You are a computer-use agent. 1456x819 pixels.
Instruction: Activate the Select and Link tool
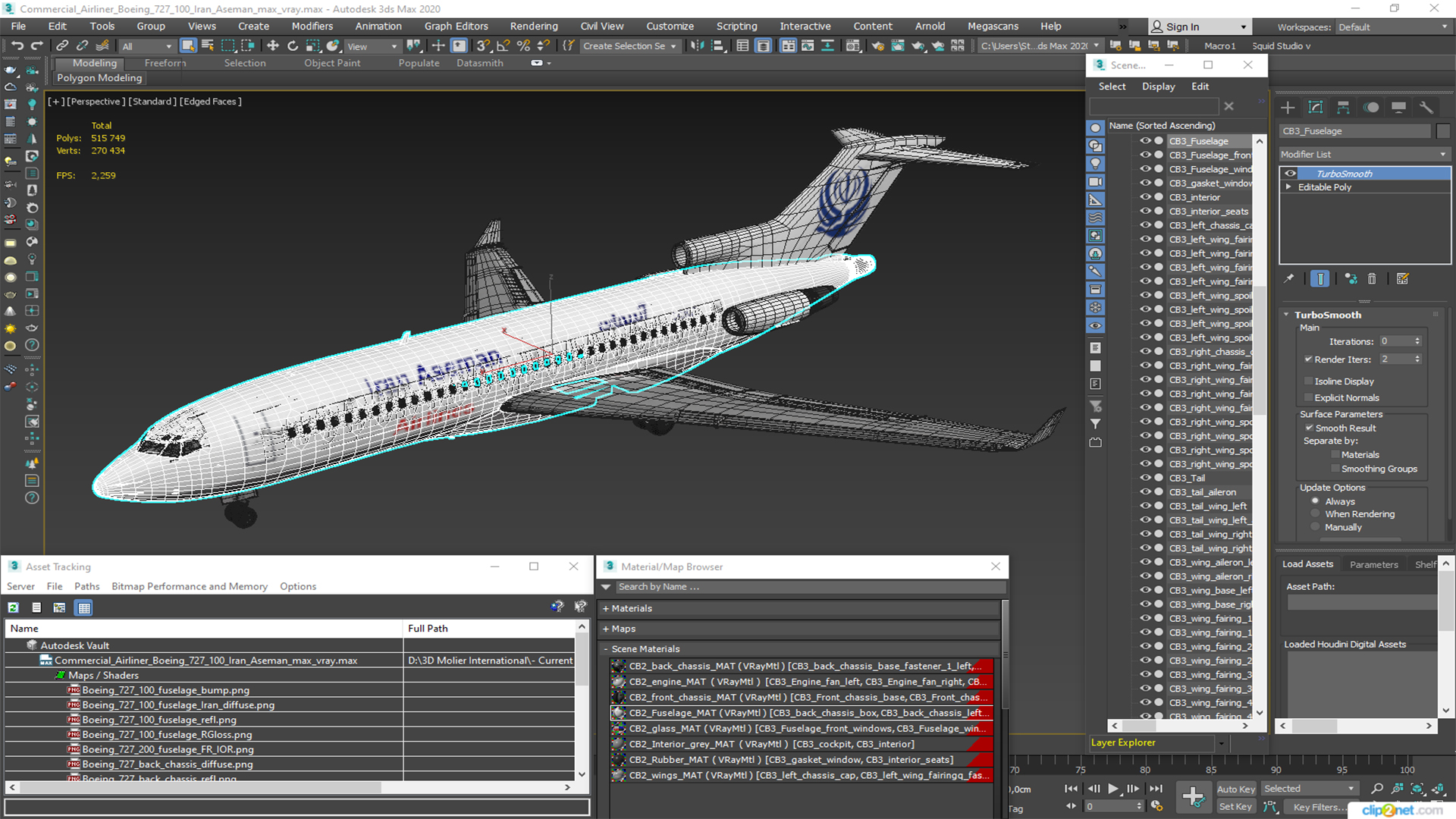63,45
